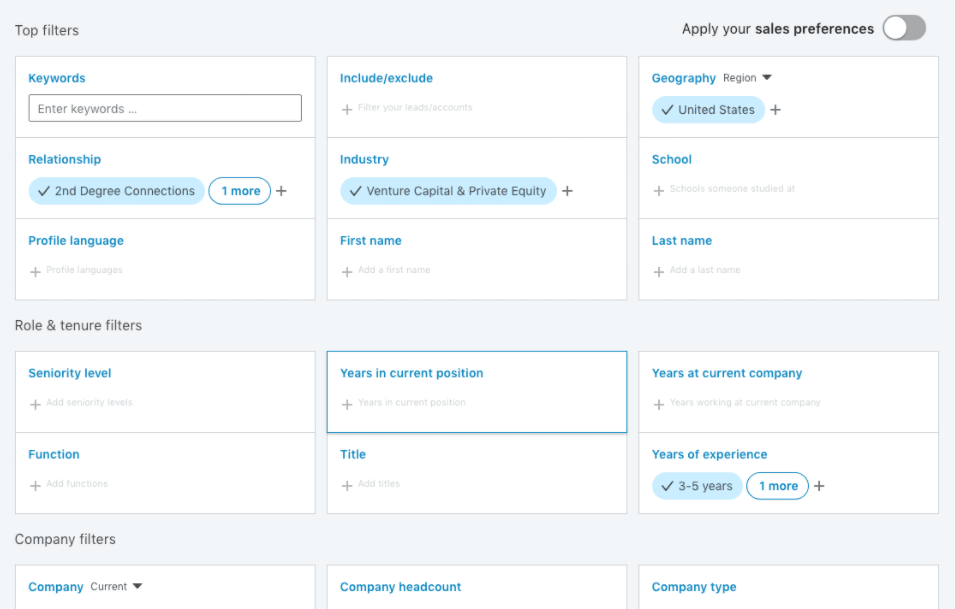This screenshot has width=955, height=609.
Task: Click plus icon for Add titles
Action: pos(347,486)
